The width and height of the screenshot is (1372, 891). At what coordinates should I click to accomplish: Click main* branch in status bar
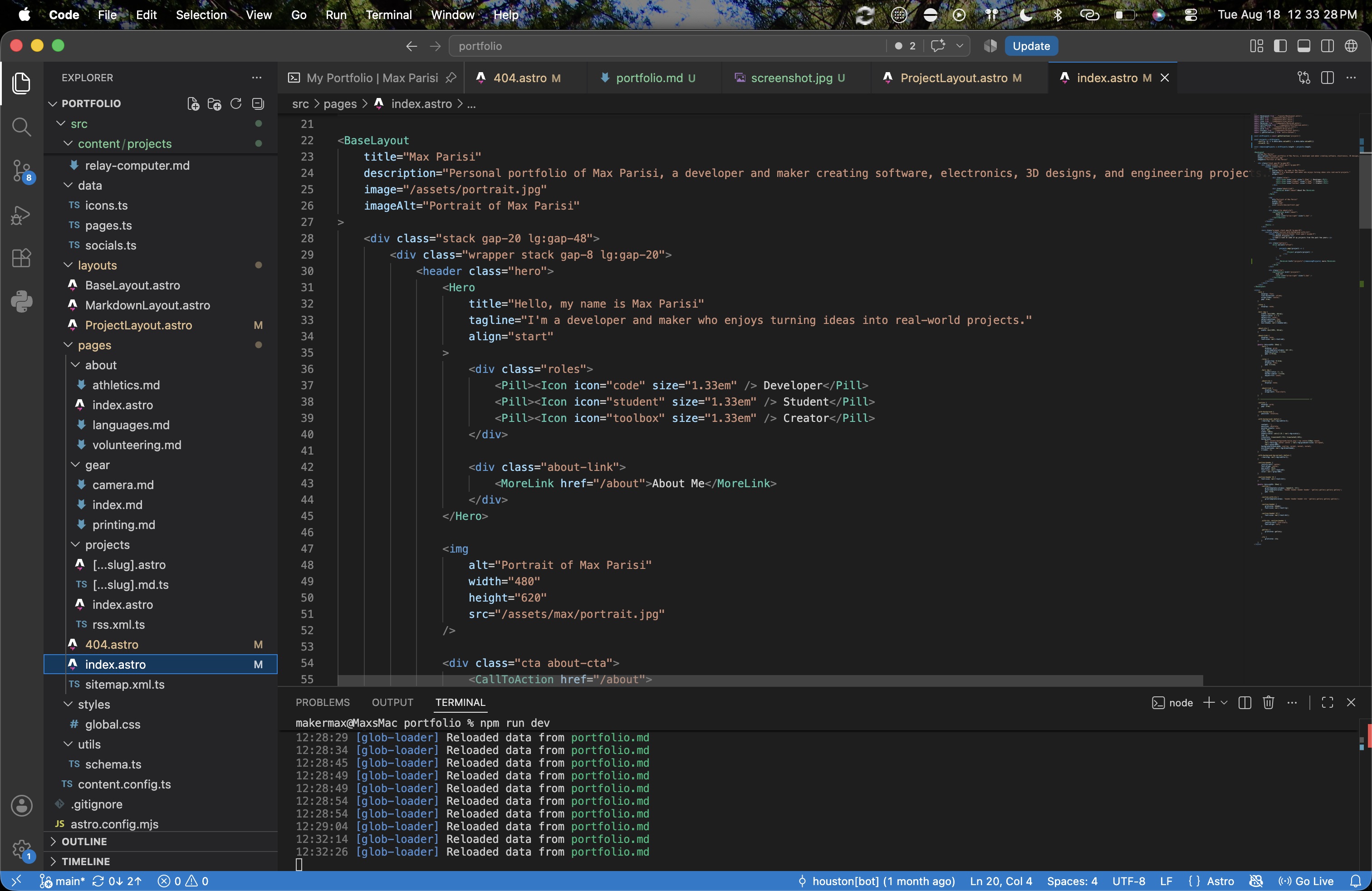[62, 881]
